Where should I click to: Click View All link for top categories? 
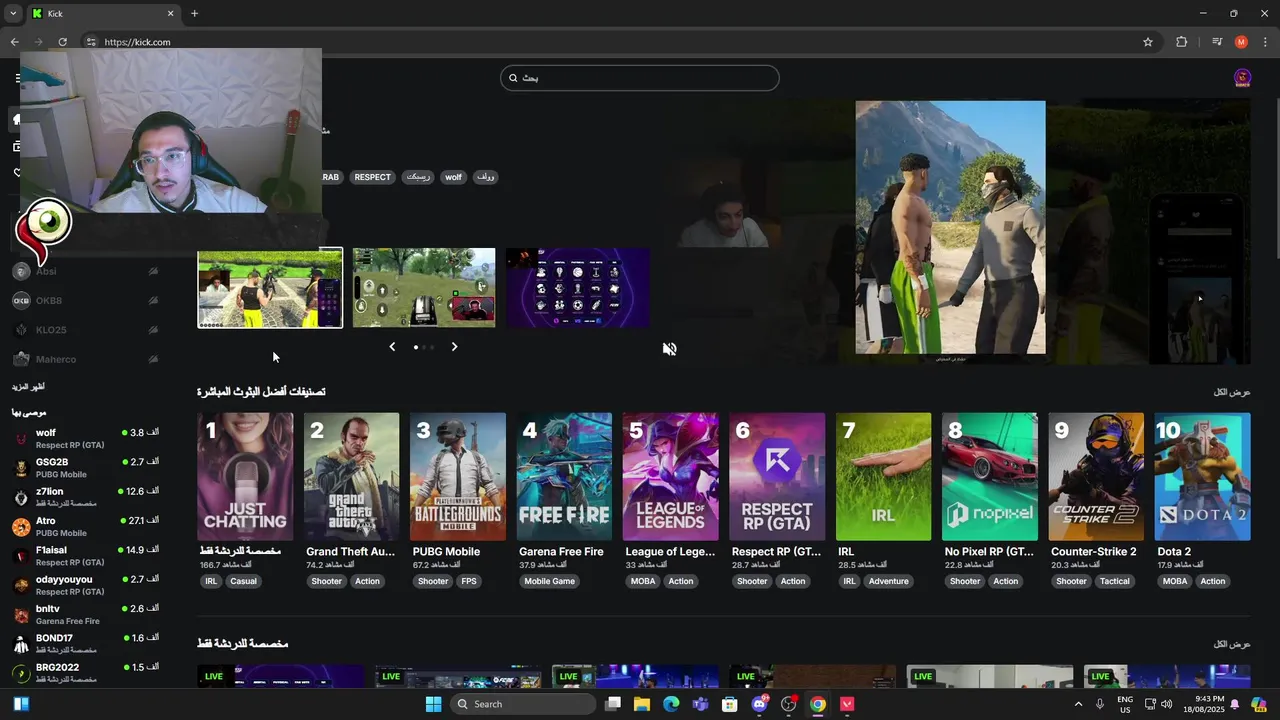[1232, 392]
